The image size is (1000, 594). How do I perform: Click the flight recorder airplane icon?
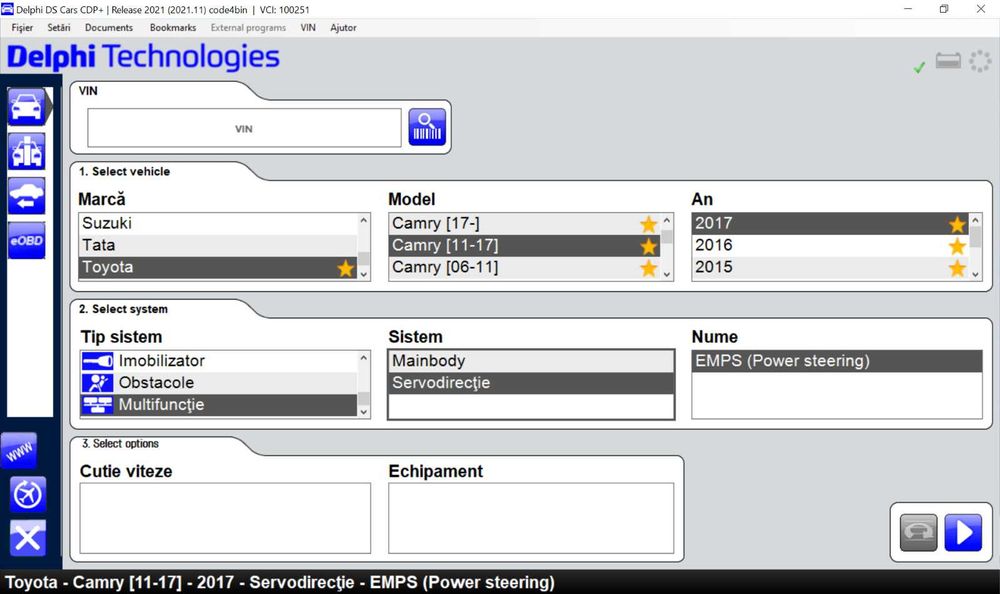tap(27, 494)
